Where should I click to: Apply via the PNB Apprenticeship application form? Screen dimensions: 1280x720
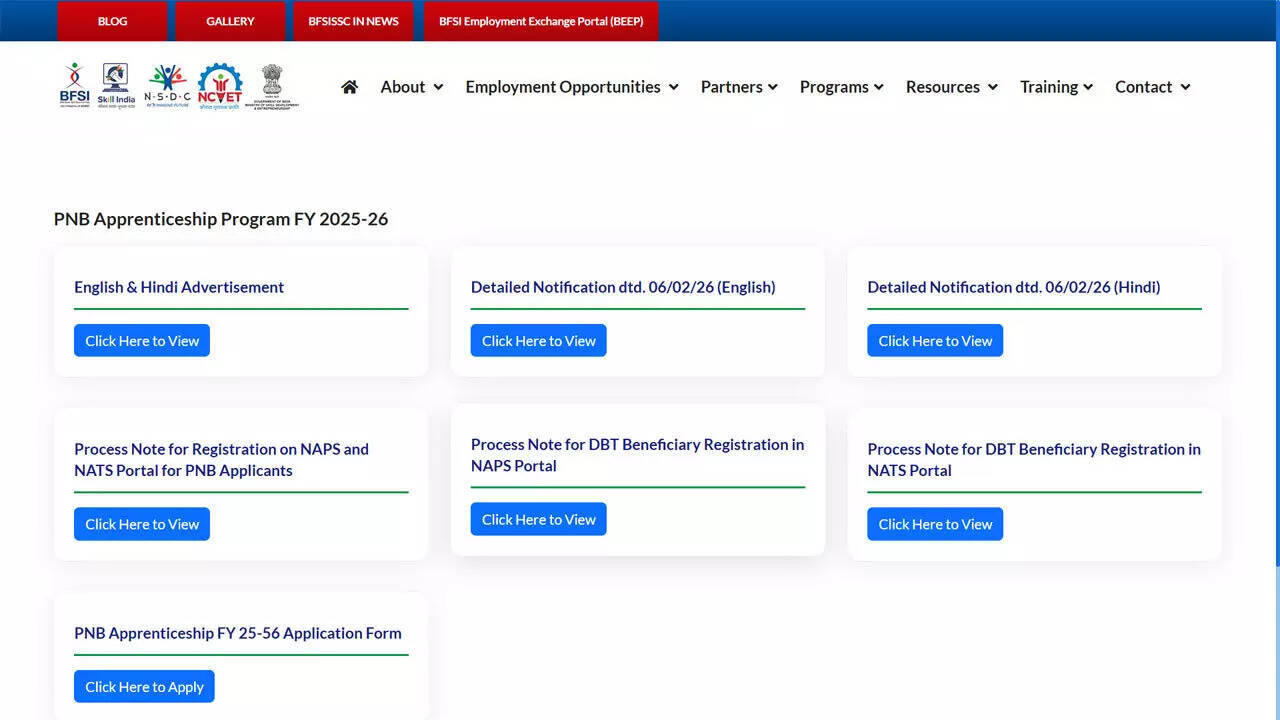click(143, 686)
